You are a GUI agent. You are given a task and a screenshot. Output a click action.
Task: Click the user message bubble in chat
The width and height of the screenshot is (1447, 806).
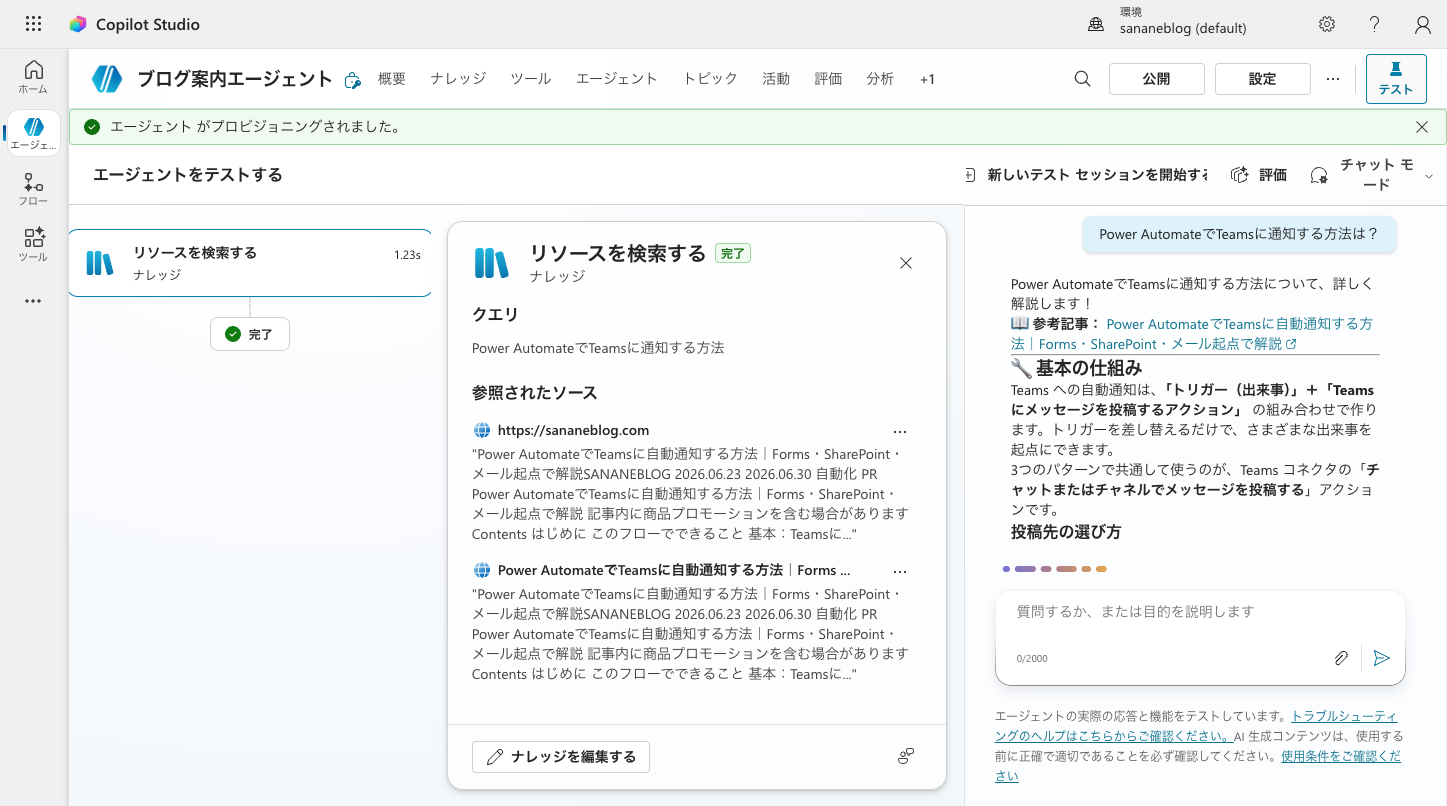(x=1239, y=234)
